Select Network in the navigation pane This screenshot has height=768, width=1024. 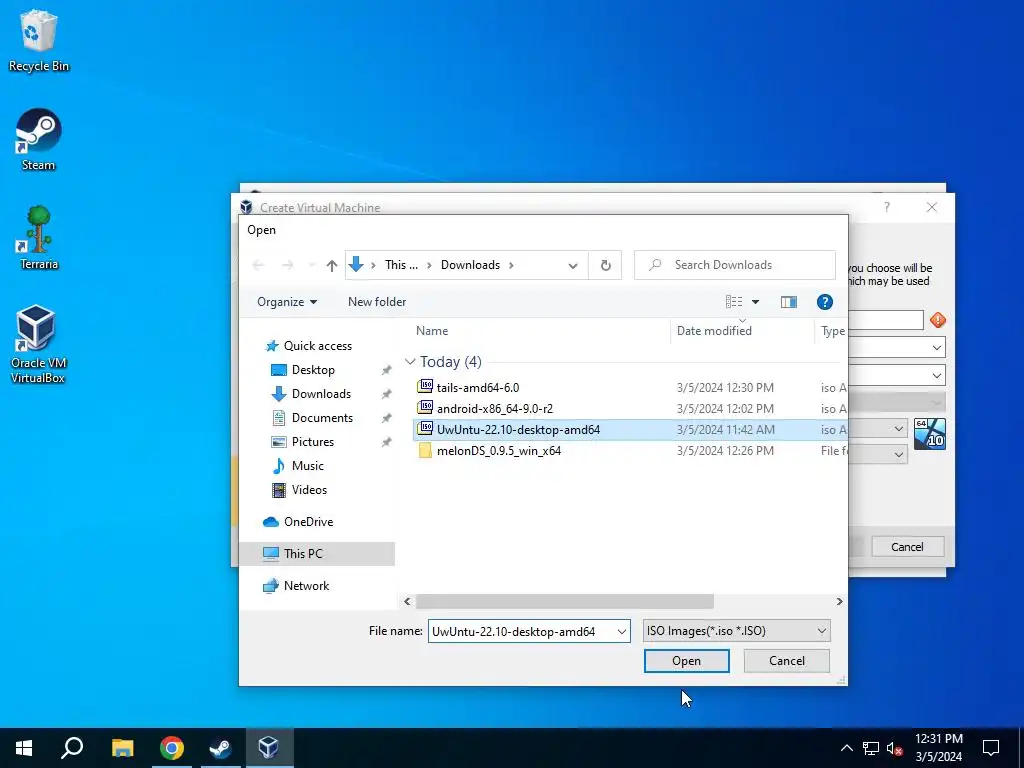point(306,586)
